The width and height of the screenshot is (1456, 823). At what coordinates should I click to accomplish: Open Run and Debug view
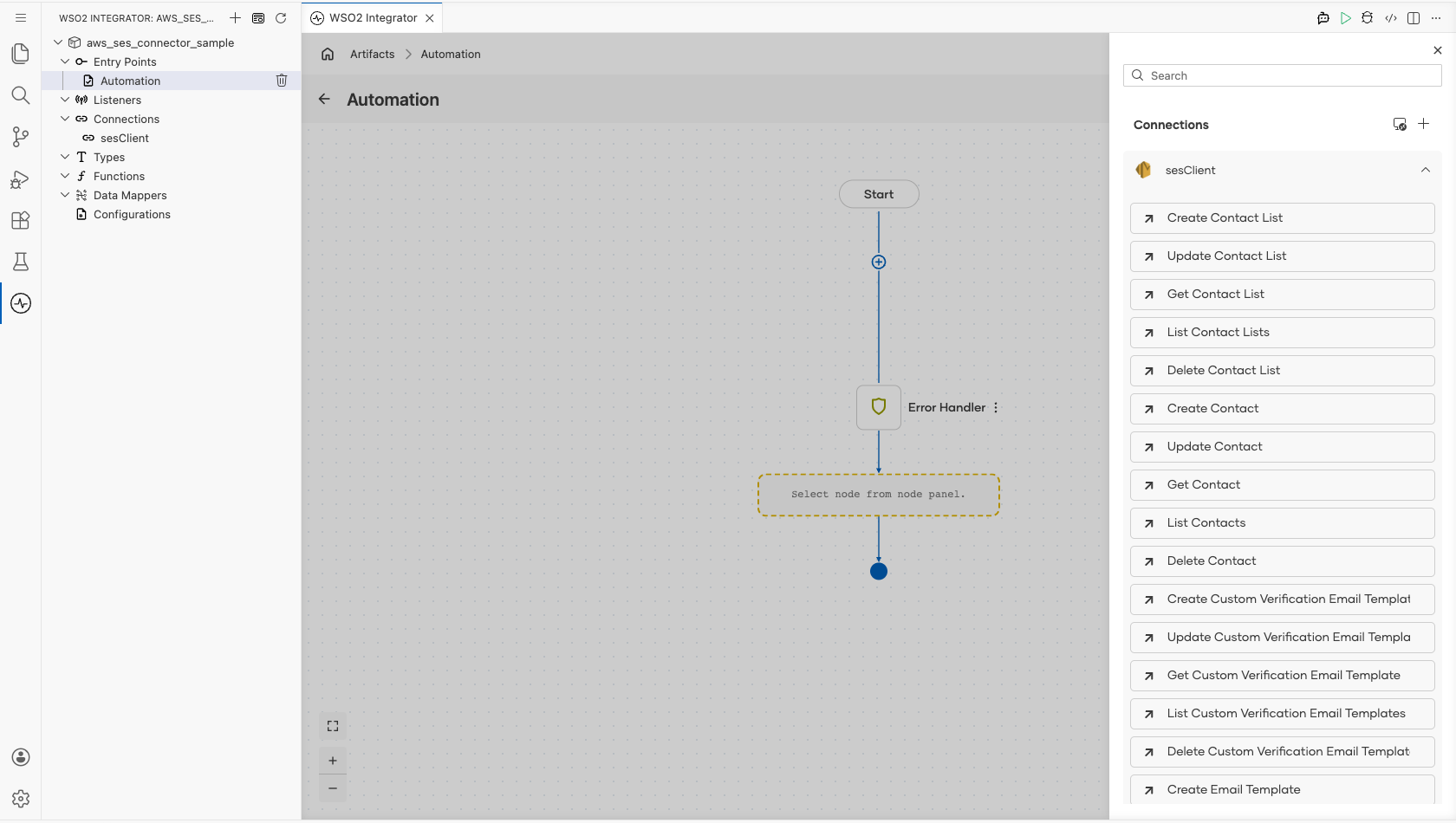point(21,178)
